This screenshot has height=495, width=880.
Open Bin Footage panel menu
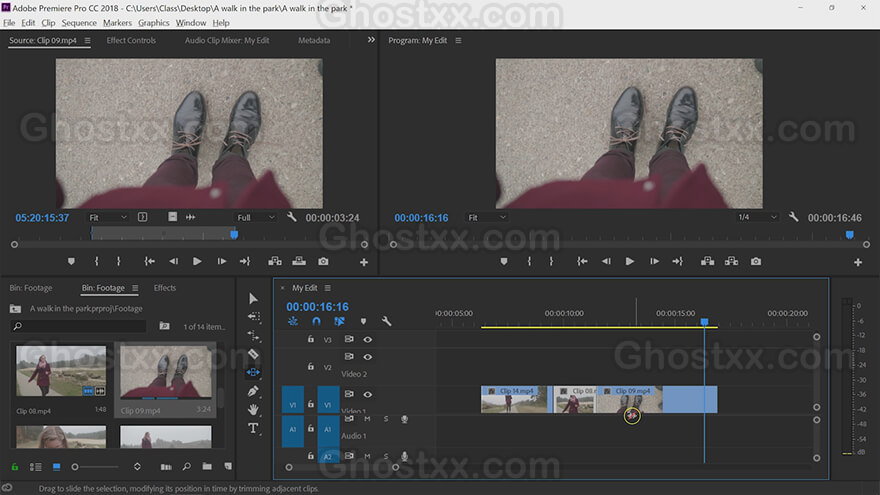pos(135,288)
